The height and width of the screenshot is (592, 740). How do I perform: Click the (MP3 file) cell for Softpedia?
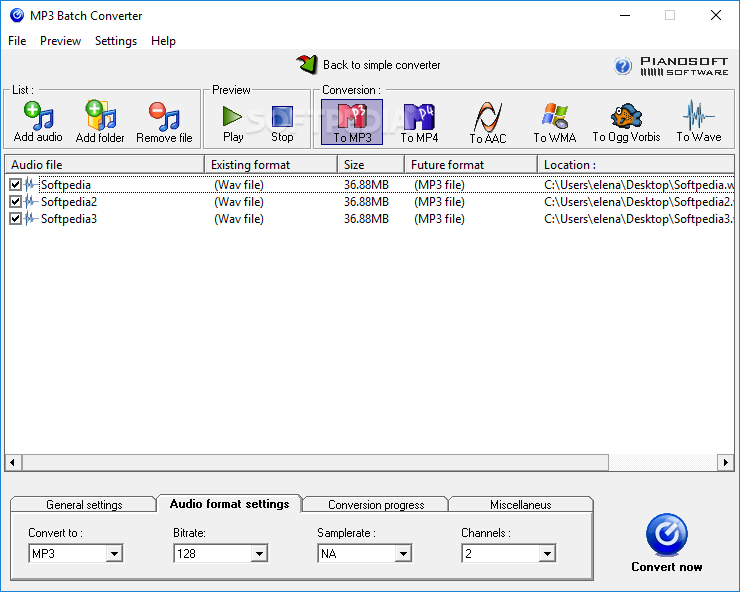[439, 185]
